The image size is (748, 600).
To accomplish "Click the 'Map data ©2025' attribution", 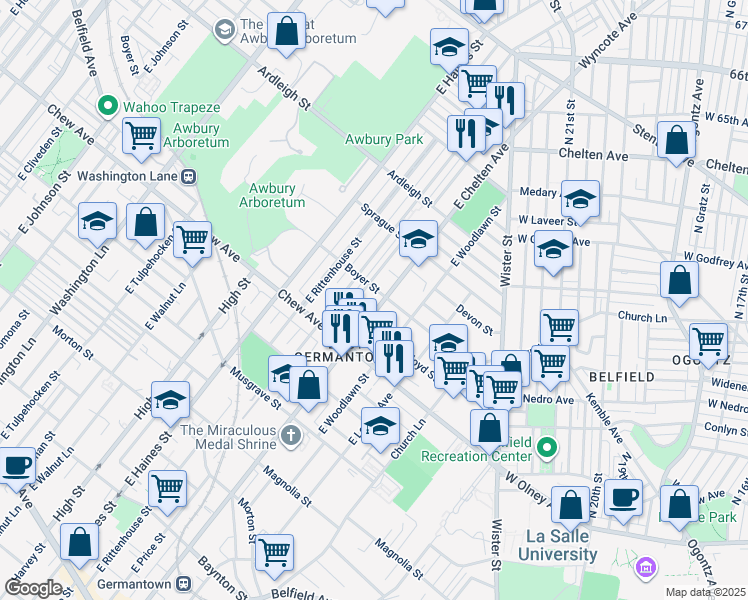I will tap(705, 592).
